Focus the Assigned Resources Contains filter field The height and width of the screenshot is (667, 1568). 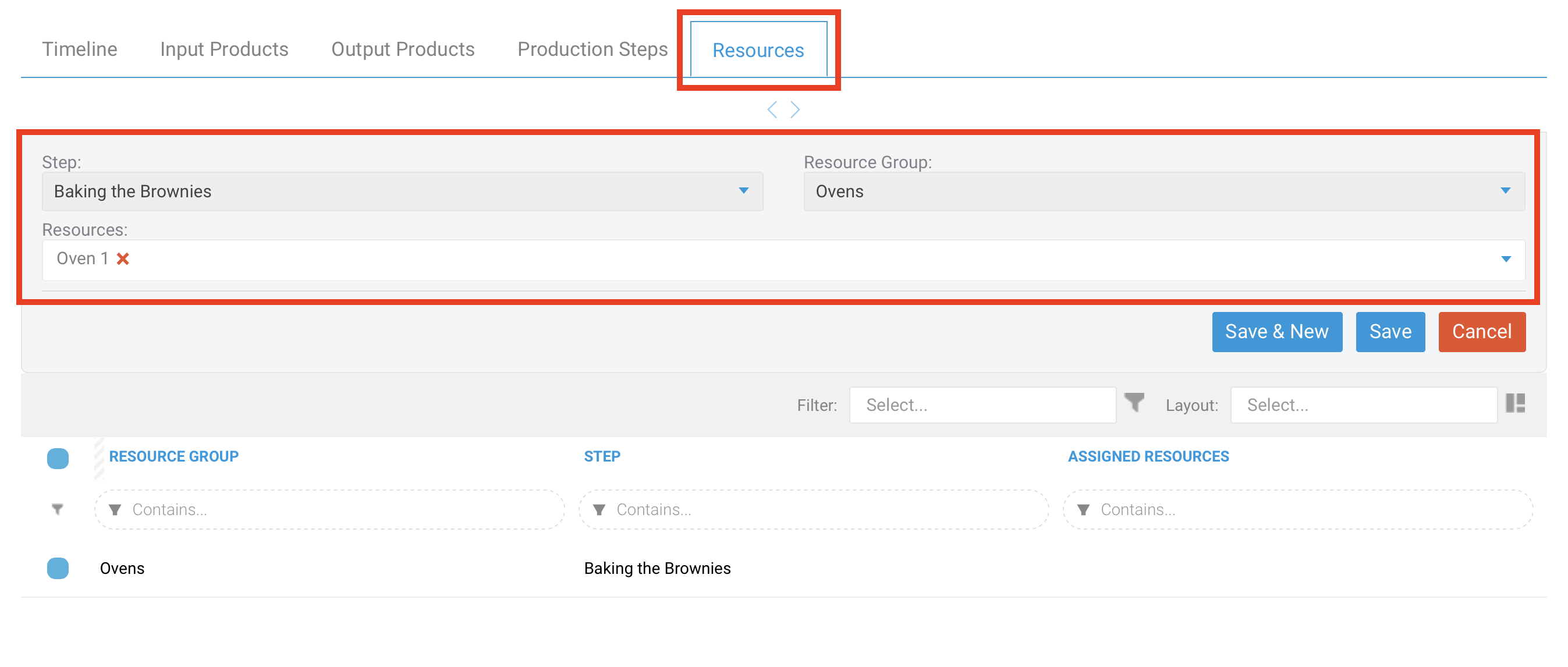[1297, 509]
